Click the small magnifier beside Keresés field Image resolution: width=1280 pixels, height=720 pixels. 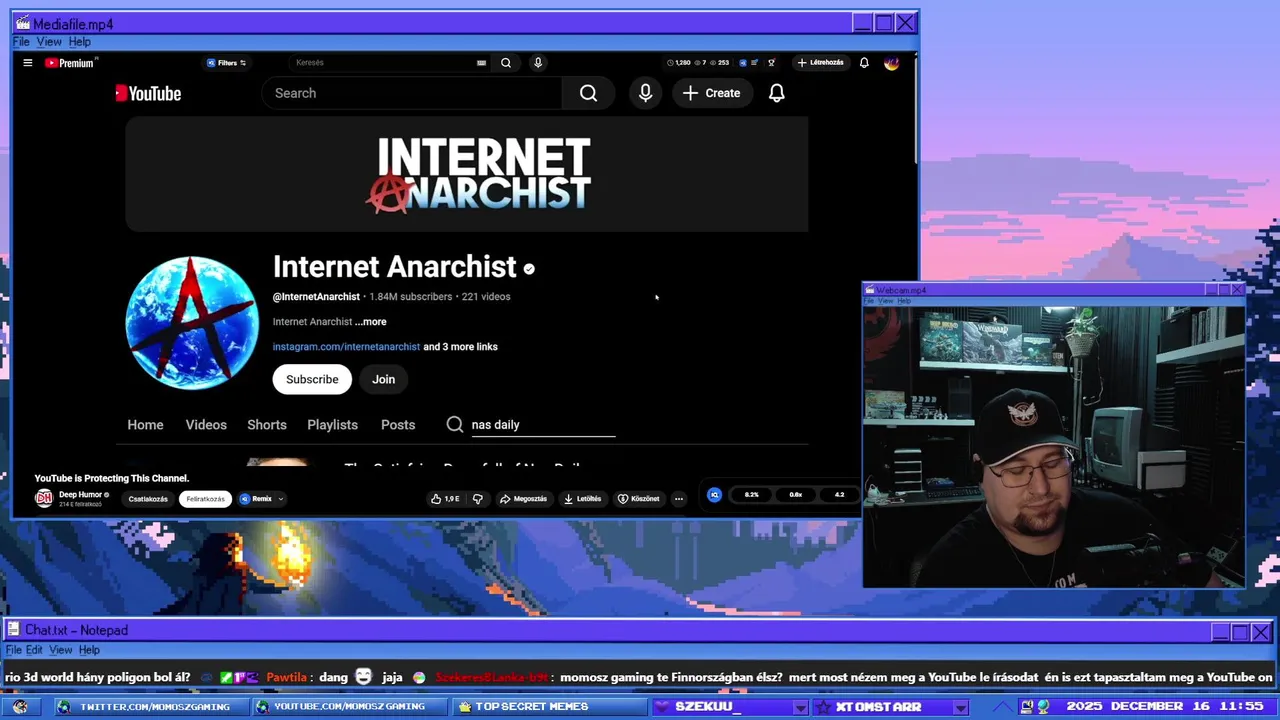click(506, 63)
